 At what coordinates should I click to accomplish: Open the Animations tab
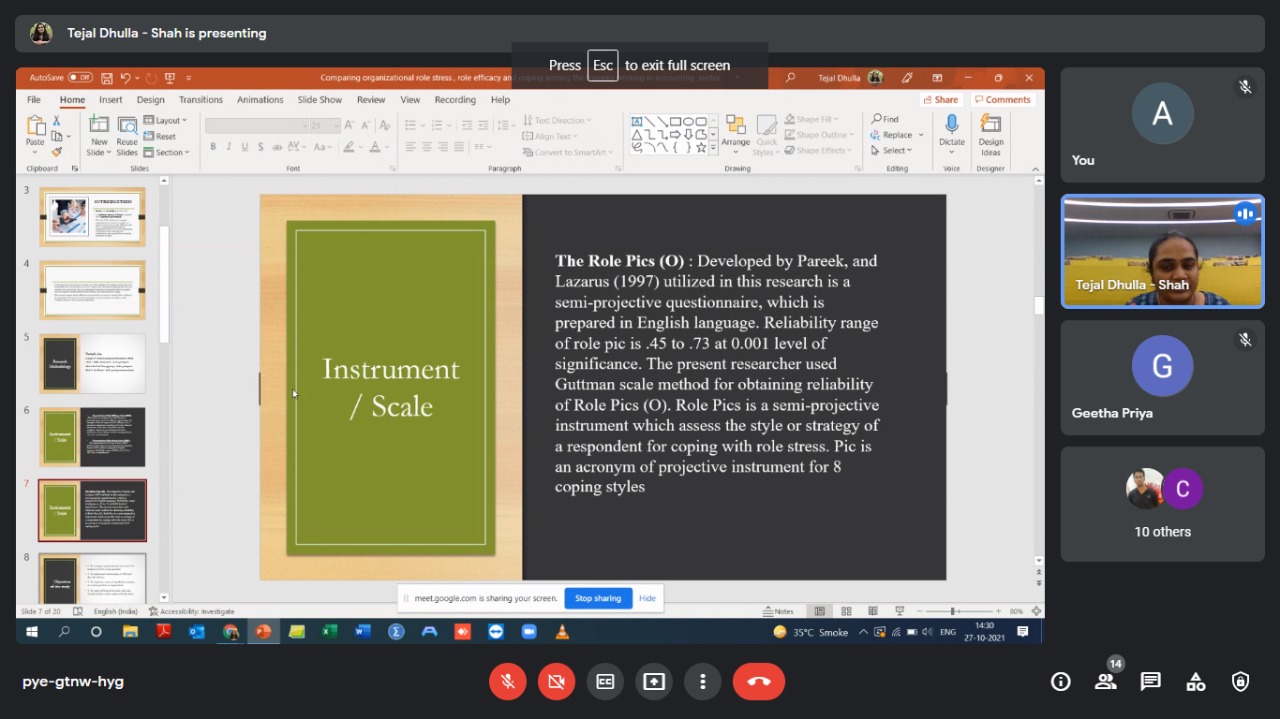pyautogui.click(x=260, y=100)
